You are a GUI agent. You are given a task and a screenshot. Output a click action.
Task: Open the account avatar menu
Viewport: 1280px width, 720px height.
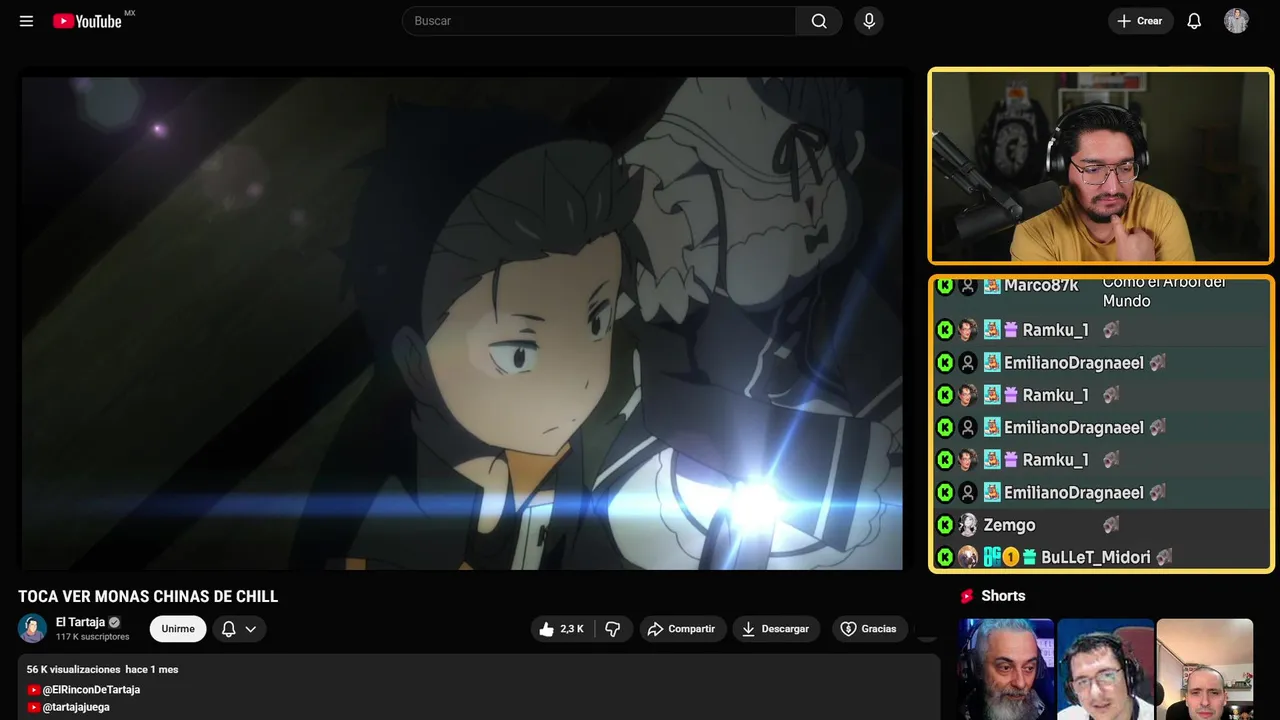click(1237, 21)
